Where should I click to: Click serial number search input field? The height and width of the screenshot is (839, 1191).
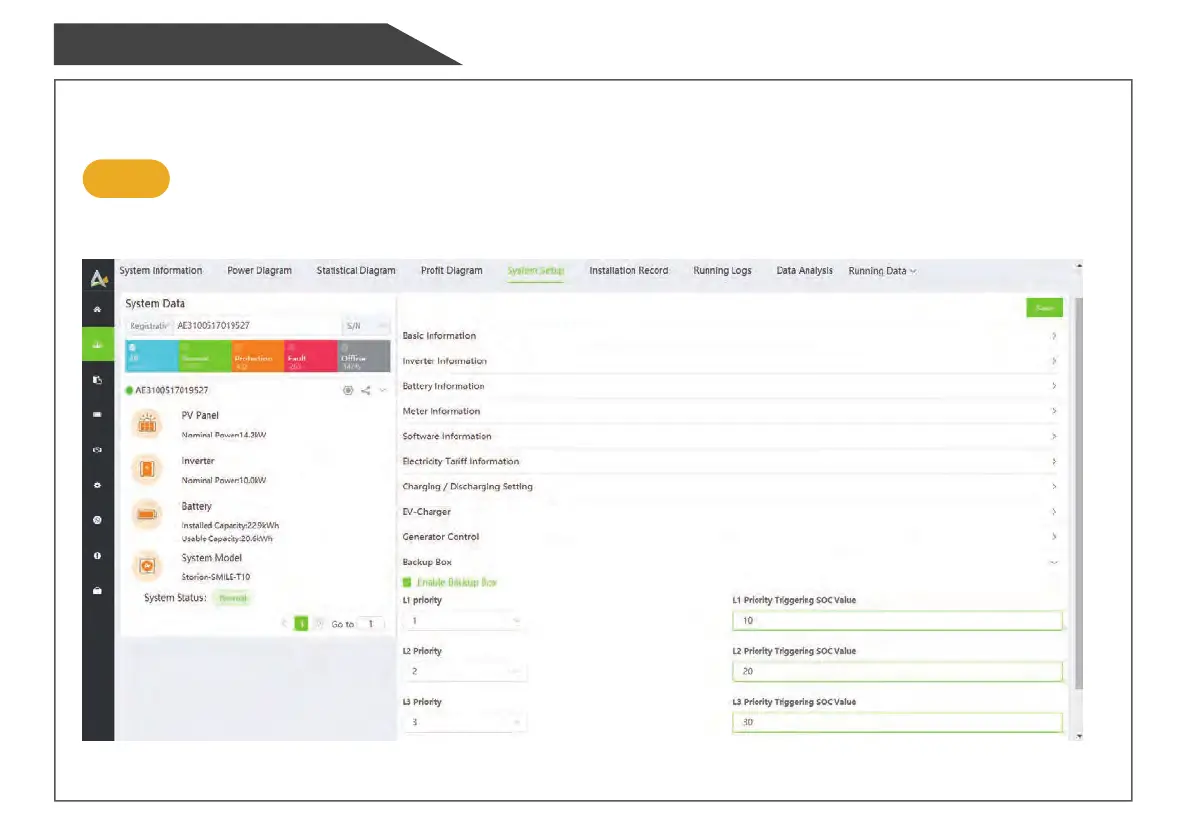(x=257, y=326)
